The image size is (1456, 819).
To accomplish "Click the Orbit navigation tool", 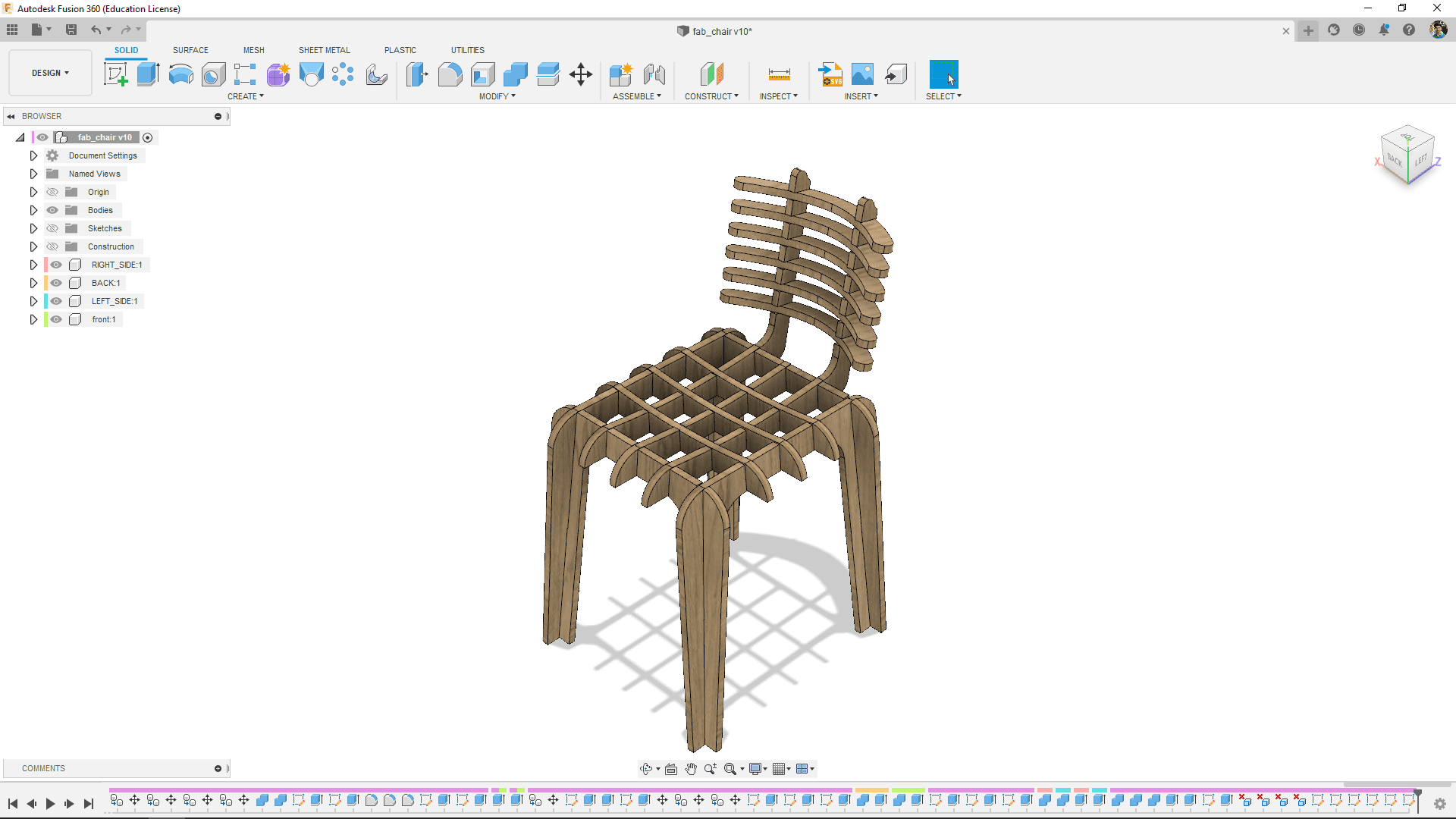I will tap(646, 769).
